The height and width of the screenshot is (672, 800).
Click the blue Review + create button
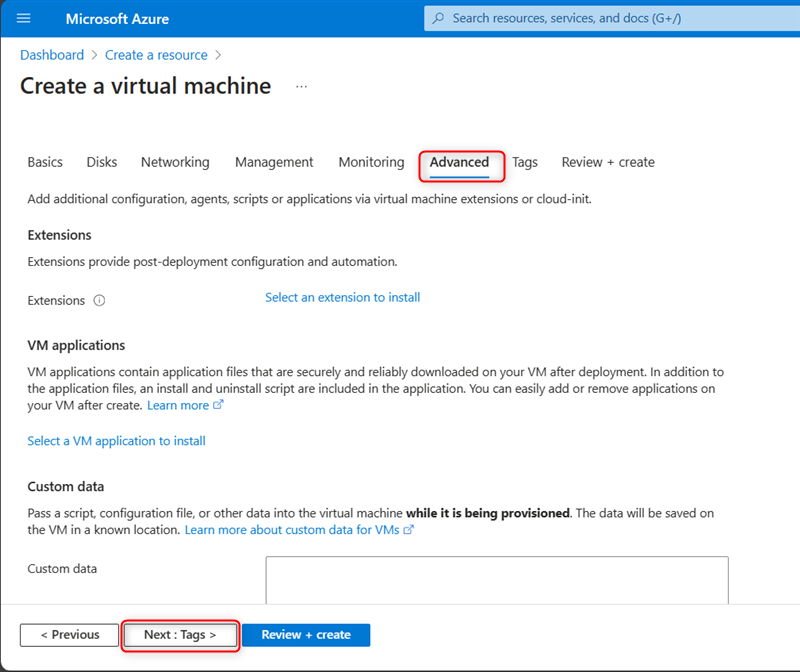click(x=306, y=635)
